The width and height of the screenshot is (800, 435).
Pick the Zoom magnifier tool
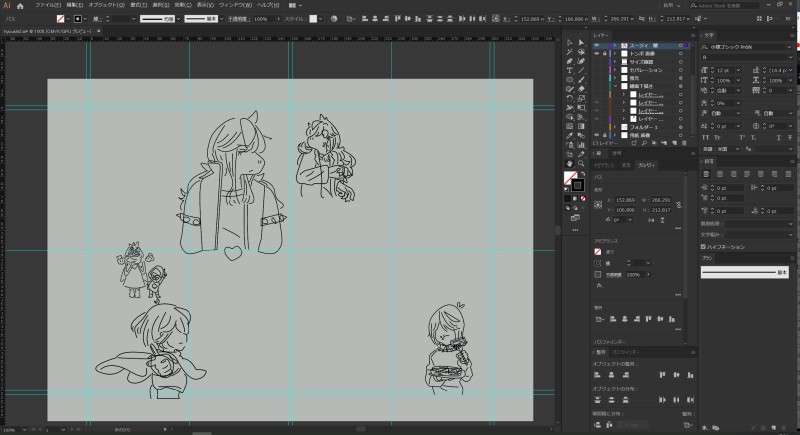(582, 163)
